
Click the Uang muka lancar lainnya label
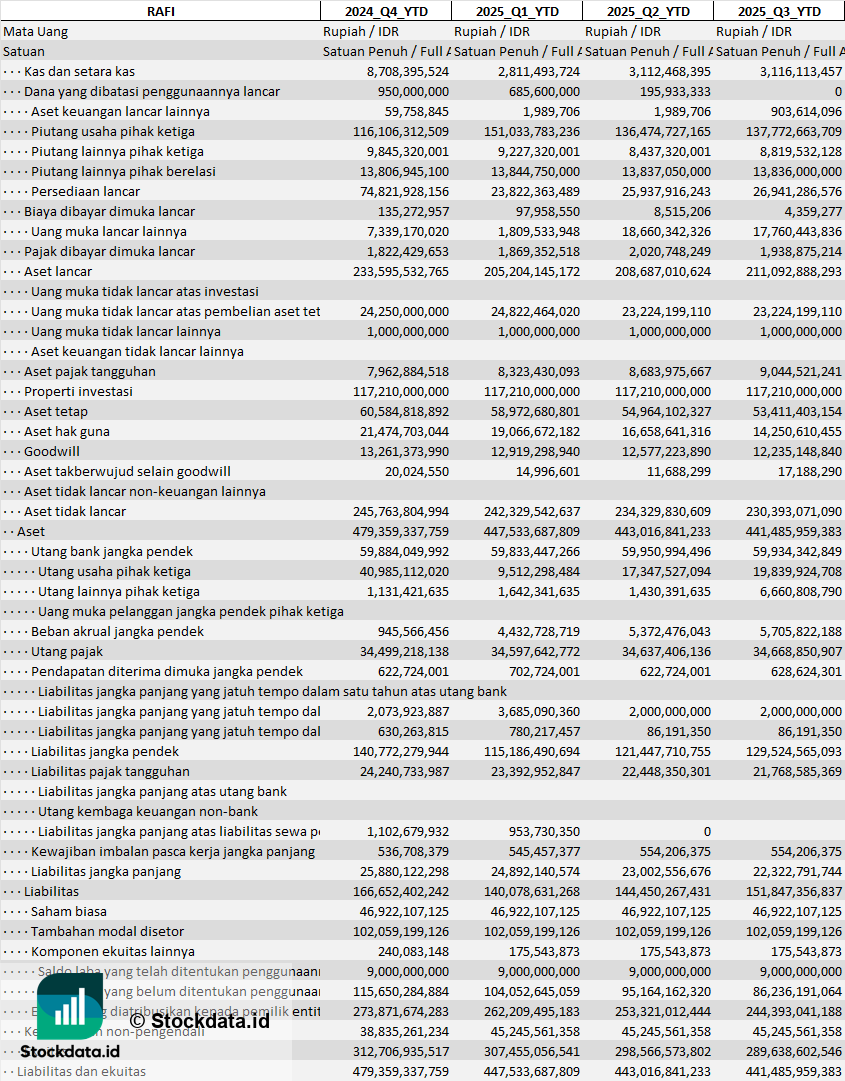[109, 232]
